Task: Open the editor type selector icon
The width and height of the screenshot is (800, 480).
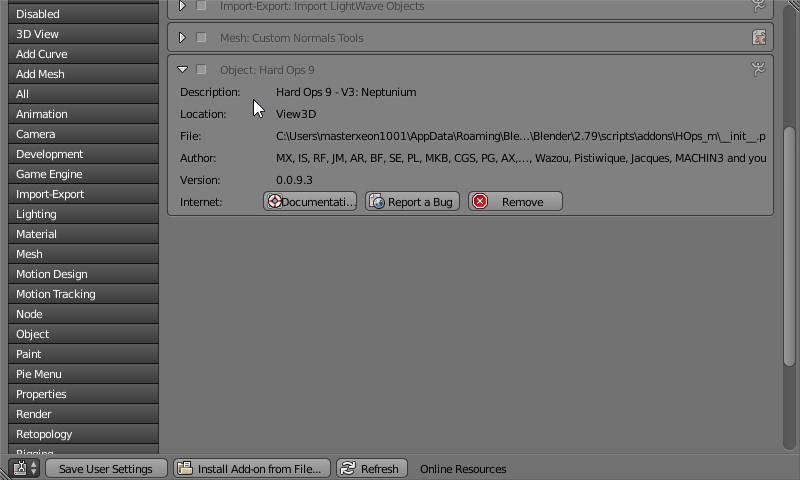Action: click(x=25, y=468)
